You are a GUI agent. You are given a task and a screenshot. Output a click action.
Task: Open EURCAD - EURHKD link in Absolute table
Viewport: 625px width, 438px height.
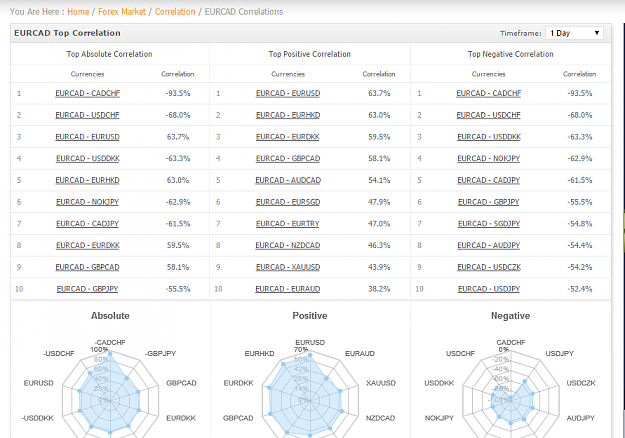tap(87, 180)
